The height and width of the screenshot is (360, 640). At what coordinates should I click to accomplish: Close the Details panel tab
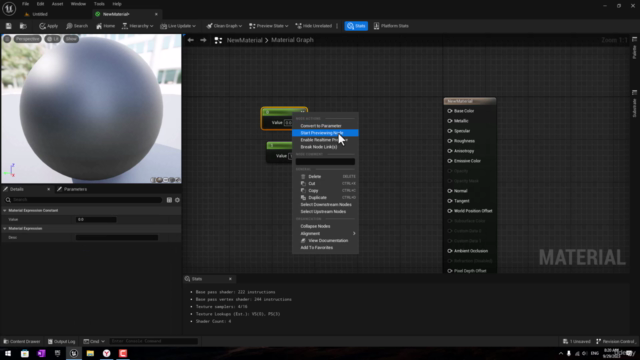[x=49, y=189]
